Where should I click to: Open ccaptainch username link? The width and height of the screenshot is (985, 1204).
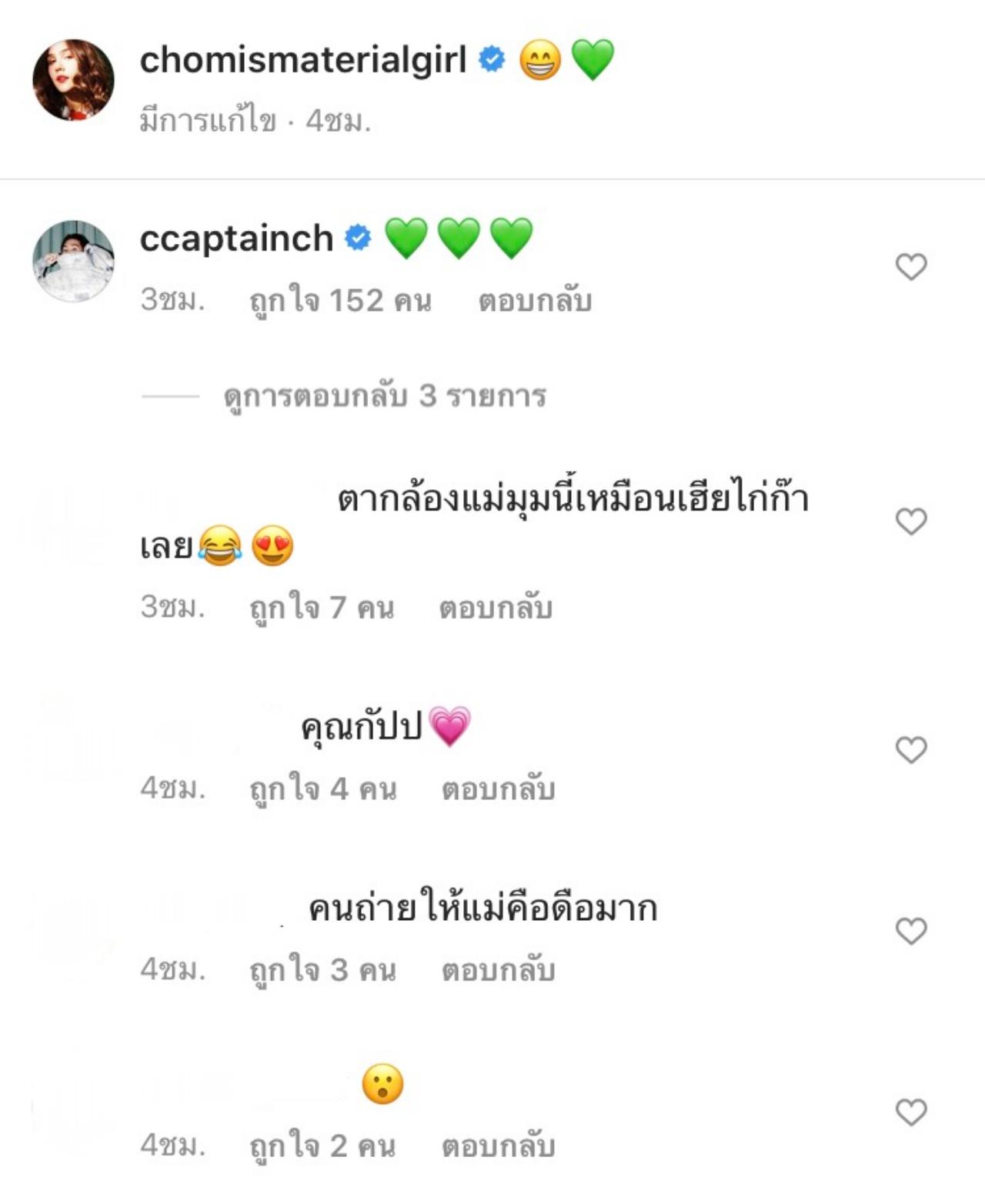pos(236,238)
